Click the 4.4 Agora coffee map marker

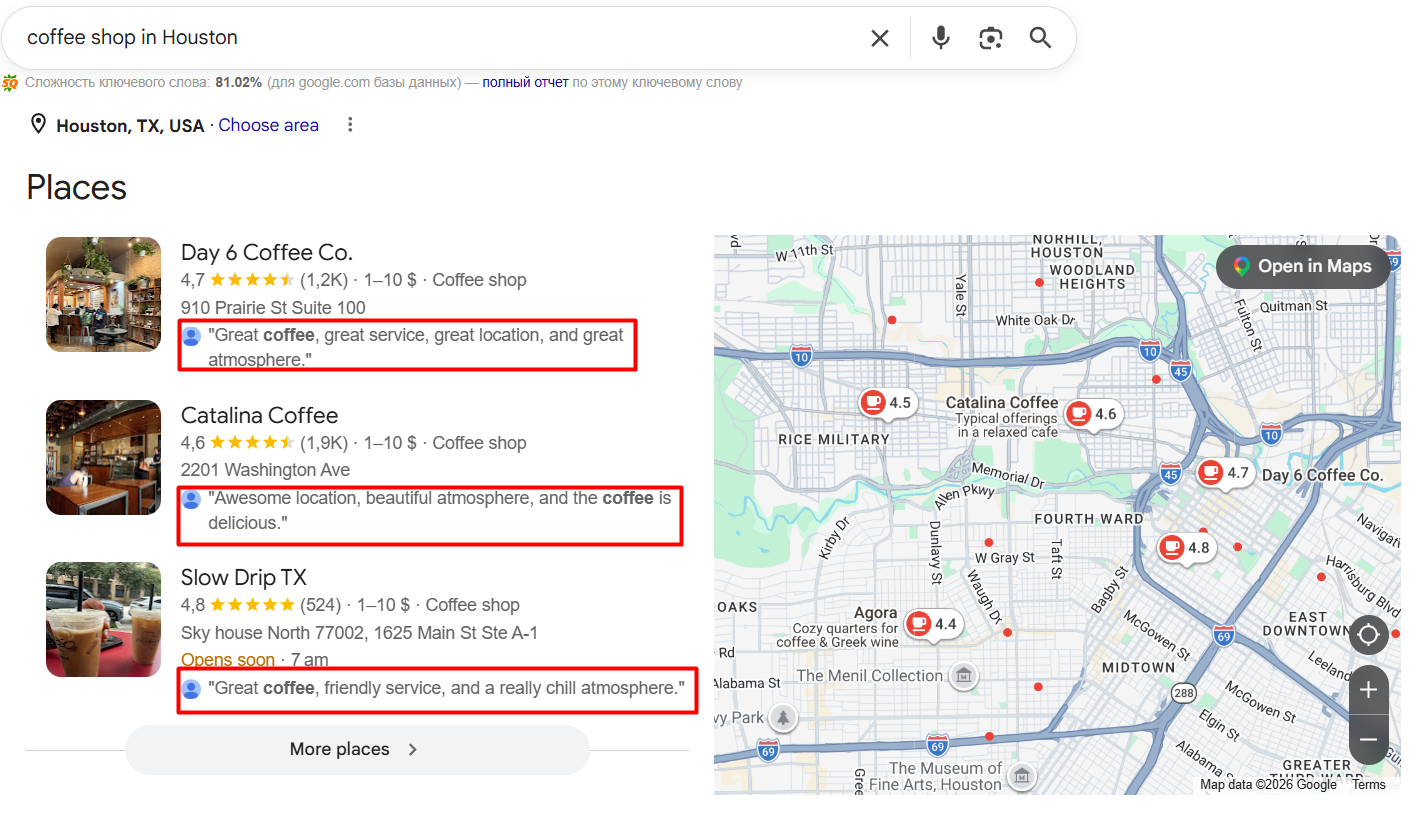click(932, 624)
